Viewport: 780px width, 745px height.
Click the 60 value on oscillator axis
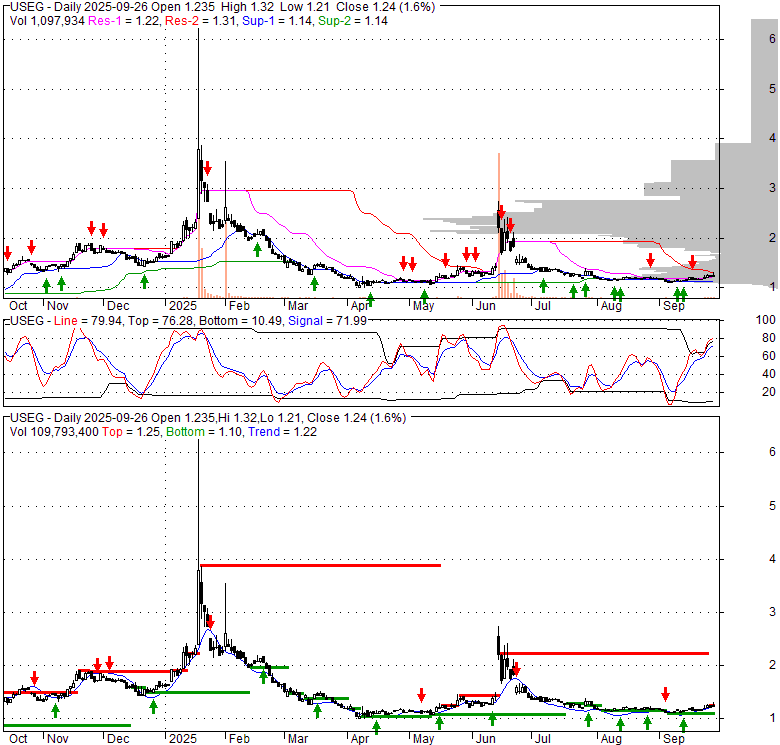coord(769,356)
